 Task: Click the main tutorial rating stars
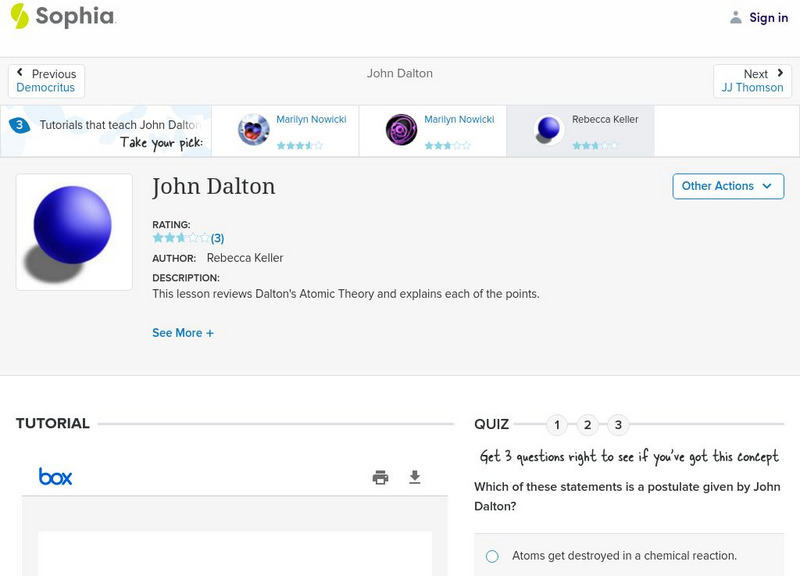pyautogui.click(x=181, y=238)
